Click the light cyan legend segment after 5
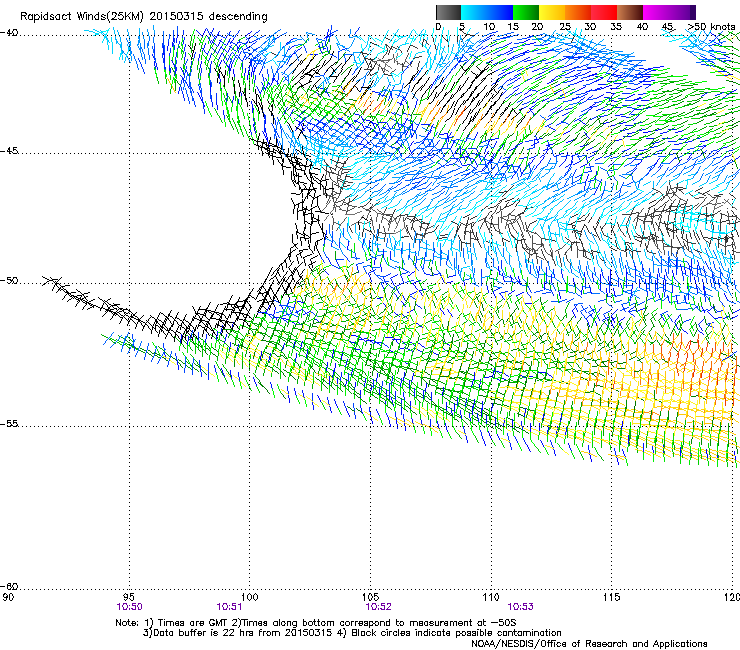The image size is (740, 650). pyautogui.click(x=474, y=12)
